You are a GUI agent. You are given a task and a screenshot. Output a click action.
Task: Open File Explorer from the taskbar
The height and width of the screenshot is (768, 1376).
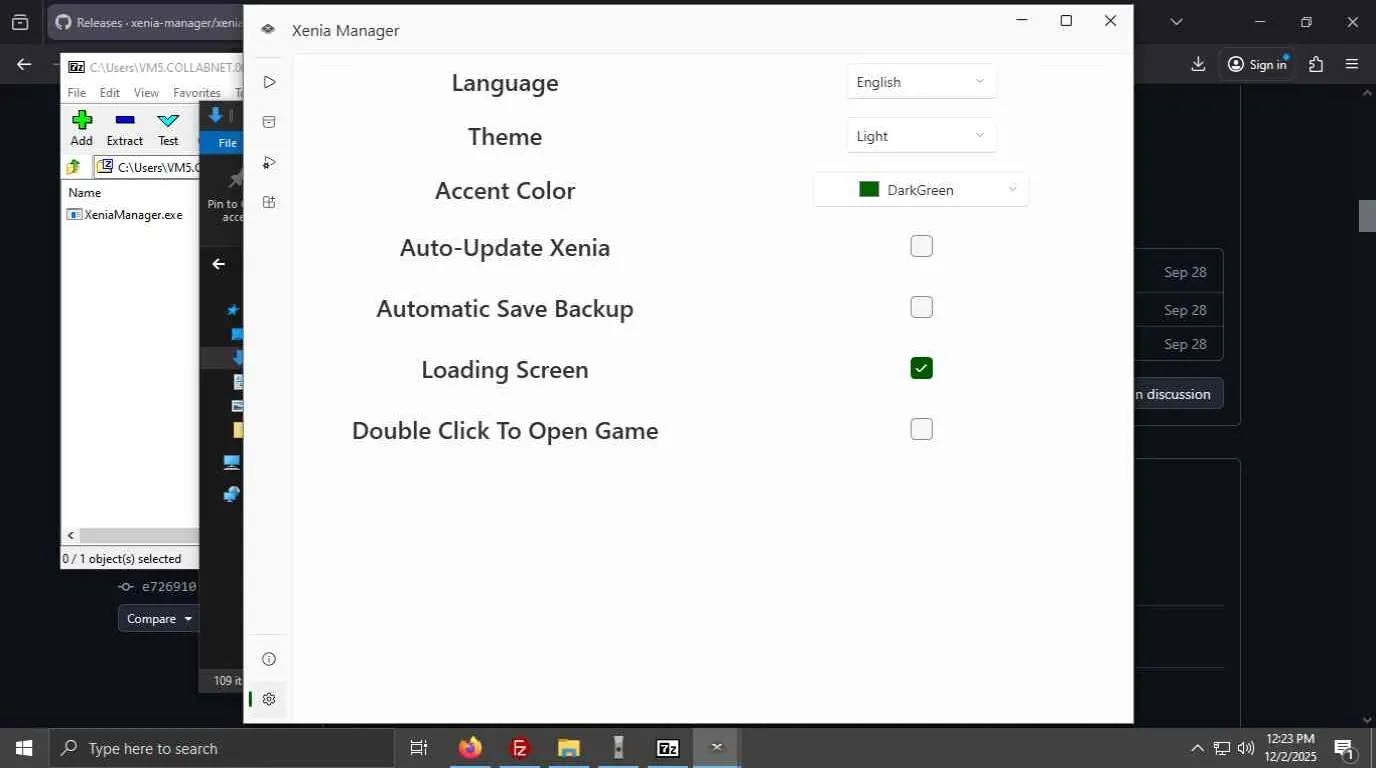[569, 748]
